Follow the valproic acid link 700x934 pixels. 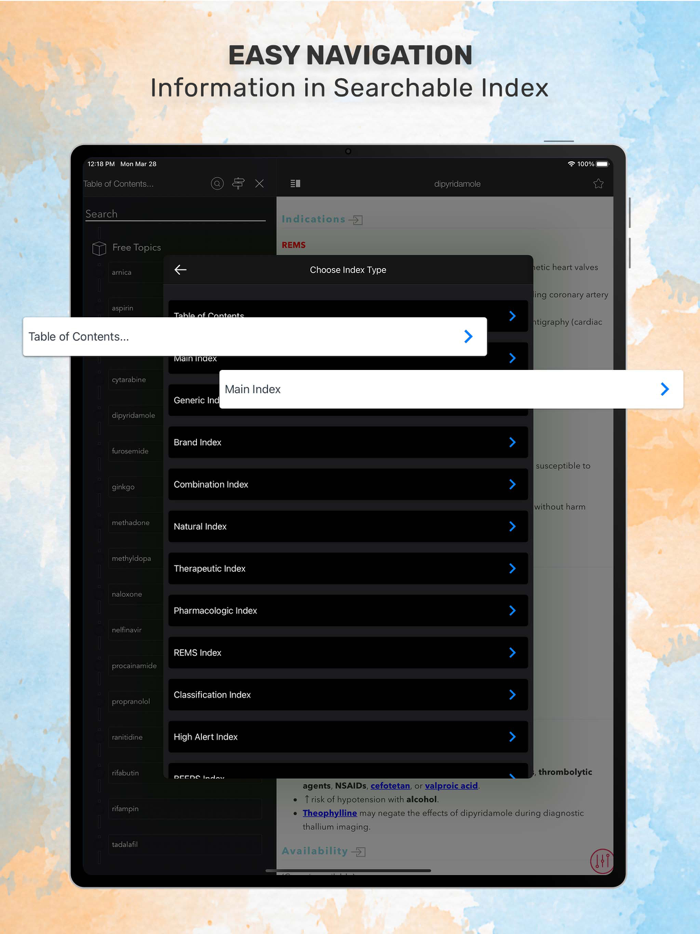(x=451, y=786)
